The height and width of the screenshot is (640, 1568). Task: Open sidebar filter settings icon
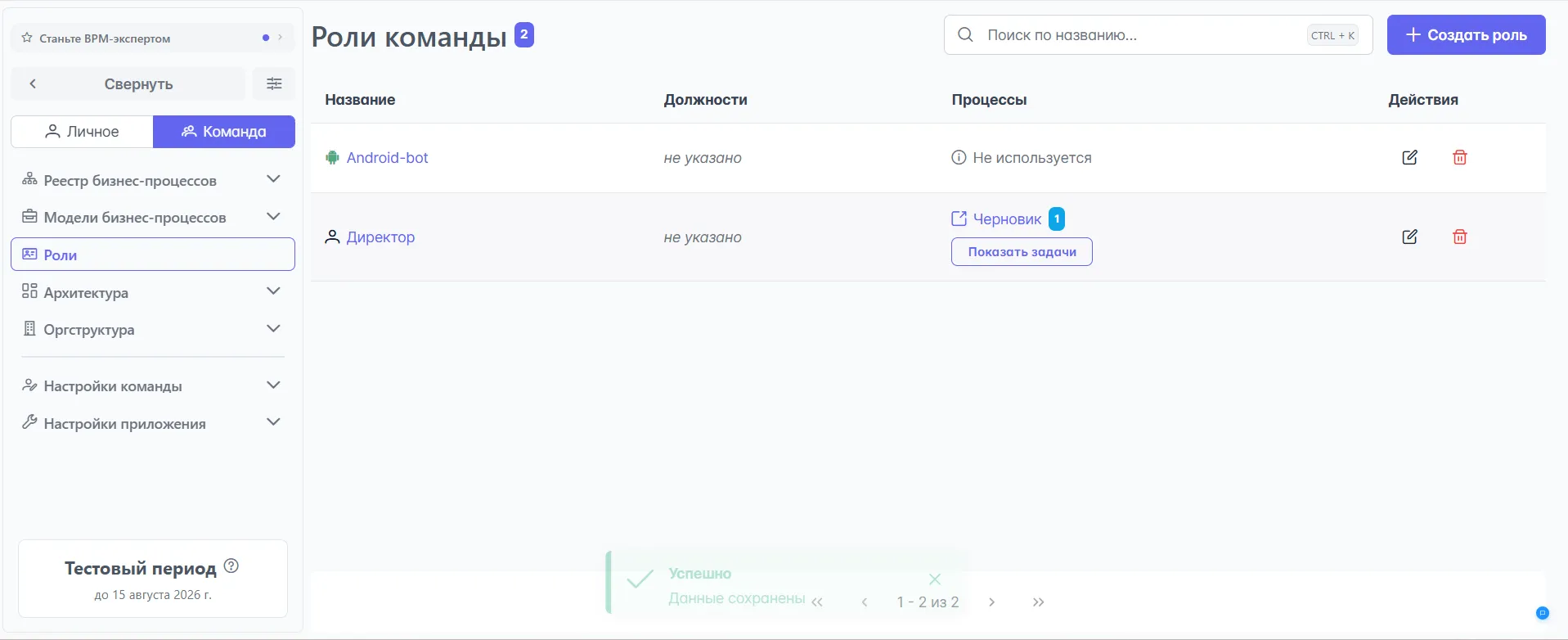274,83
